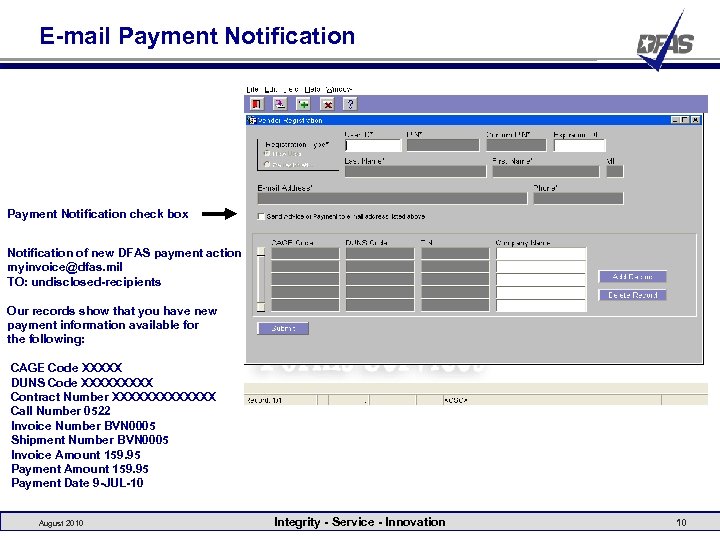Click the first TIN row cell
The height and width of the screenshot is (540, 720).
[x=455, y=253]
